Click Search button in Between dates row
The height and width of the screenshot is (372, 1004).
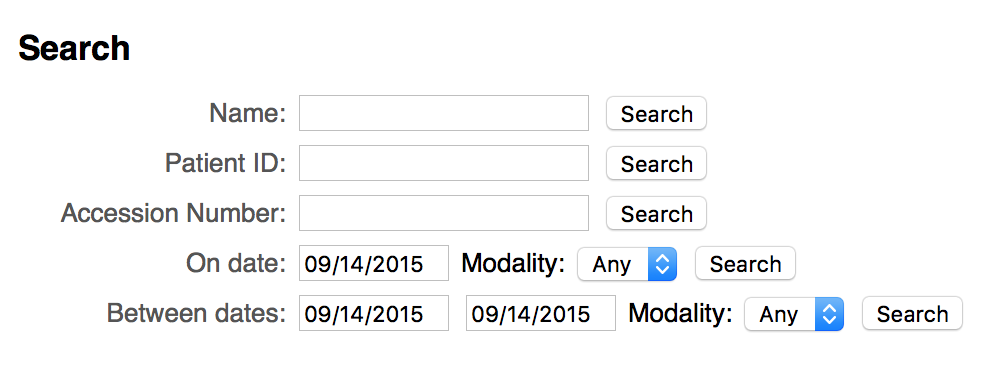coord(912,313)
